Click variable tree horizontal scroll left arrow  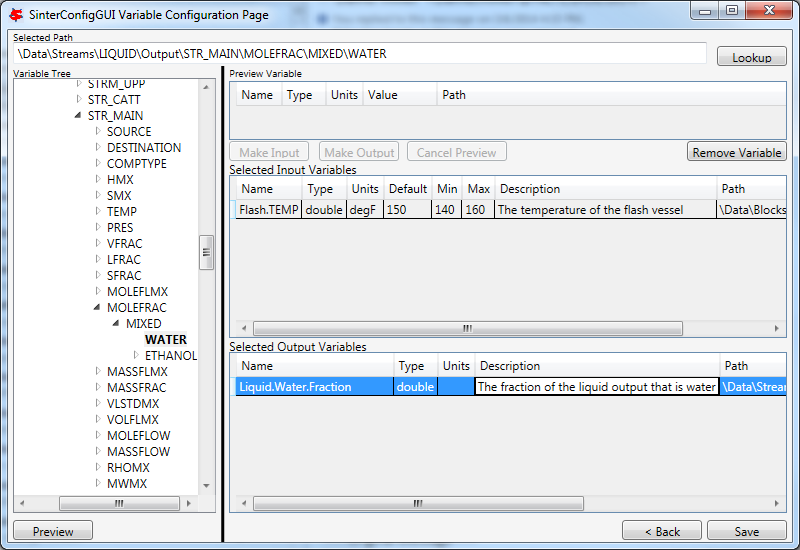coord(22,504)
